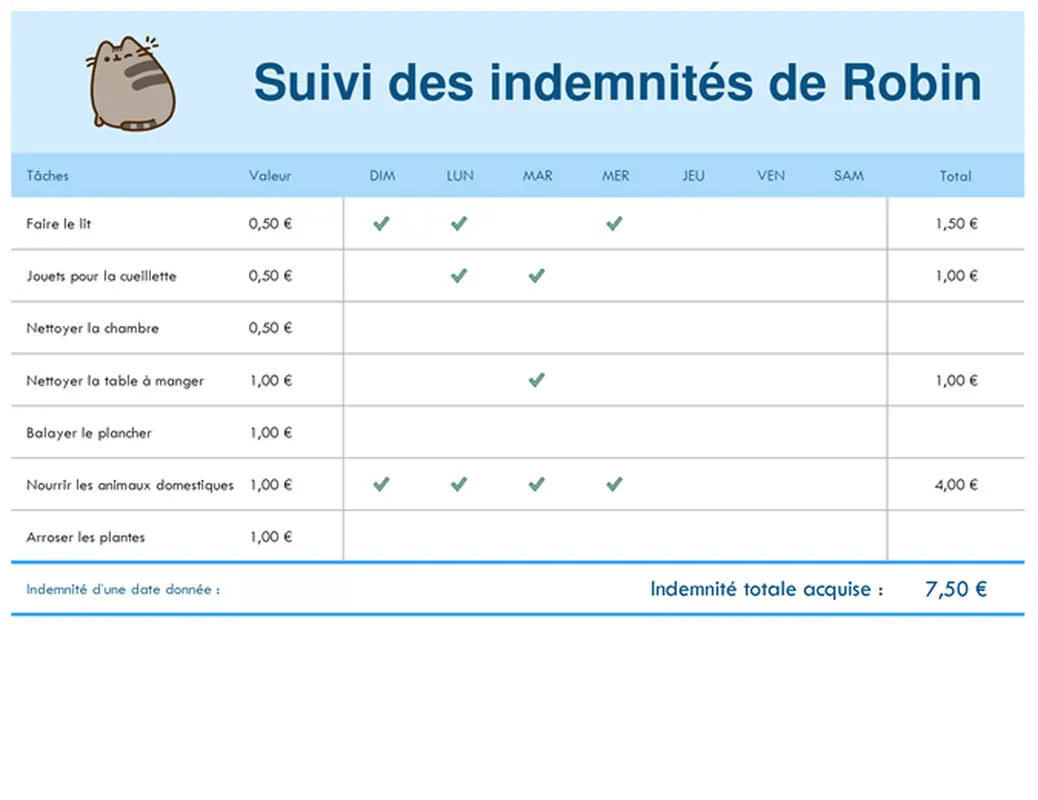Click the Indemnité totale acquise value 7,50 €
1038x800 pixels.
[x=954, y=589]
